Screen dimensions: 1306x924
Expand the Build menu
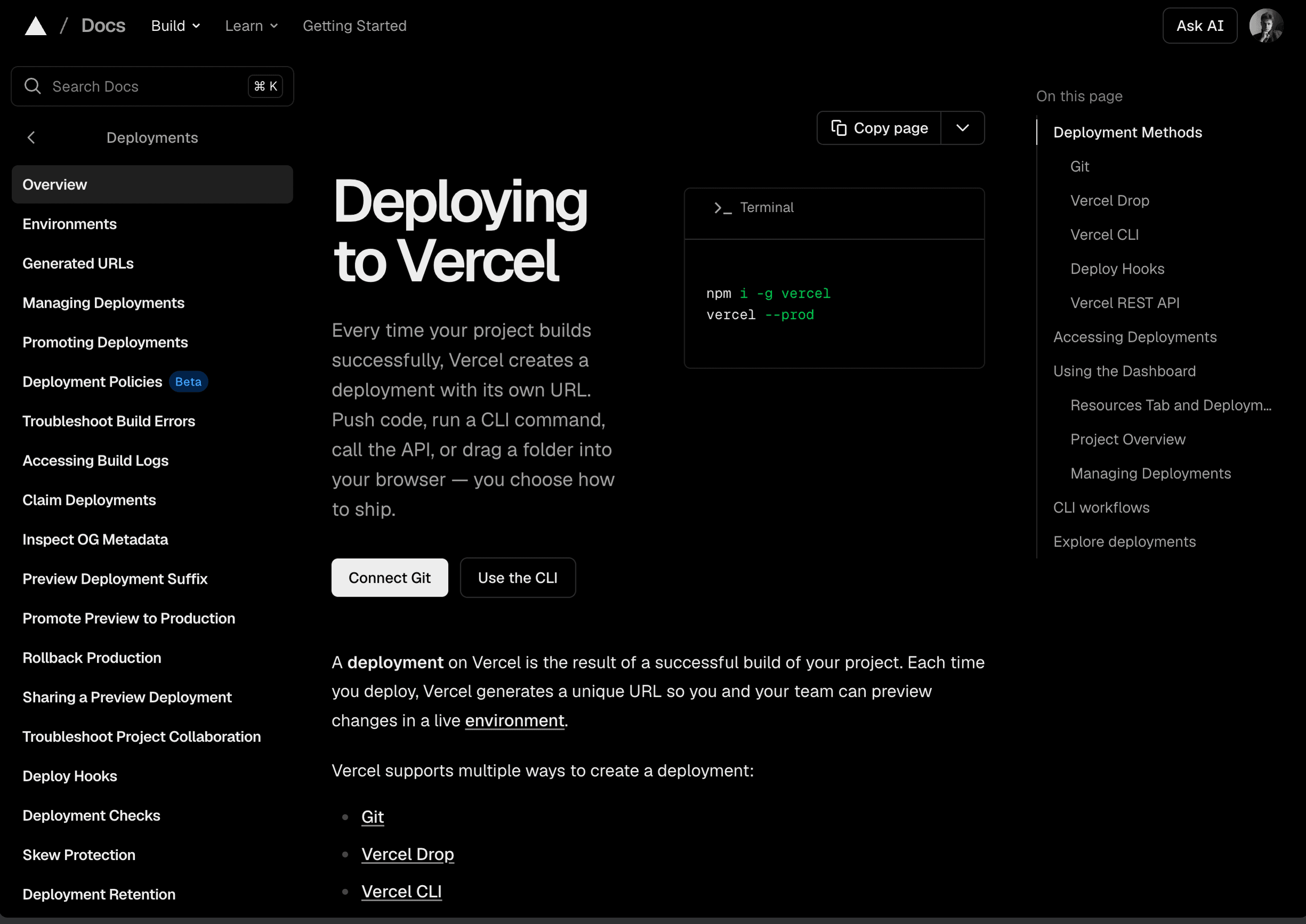[x=175, y=26]
